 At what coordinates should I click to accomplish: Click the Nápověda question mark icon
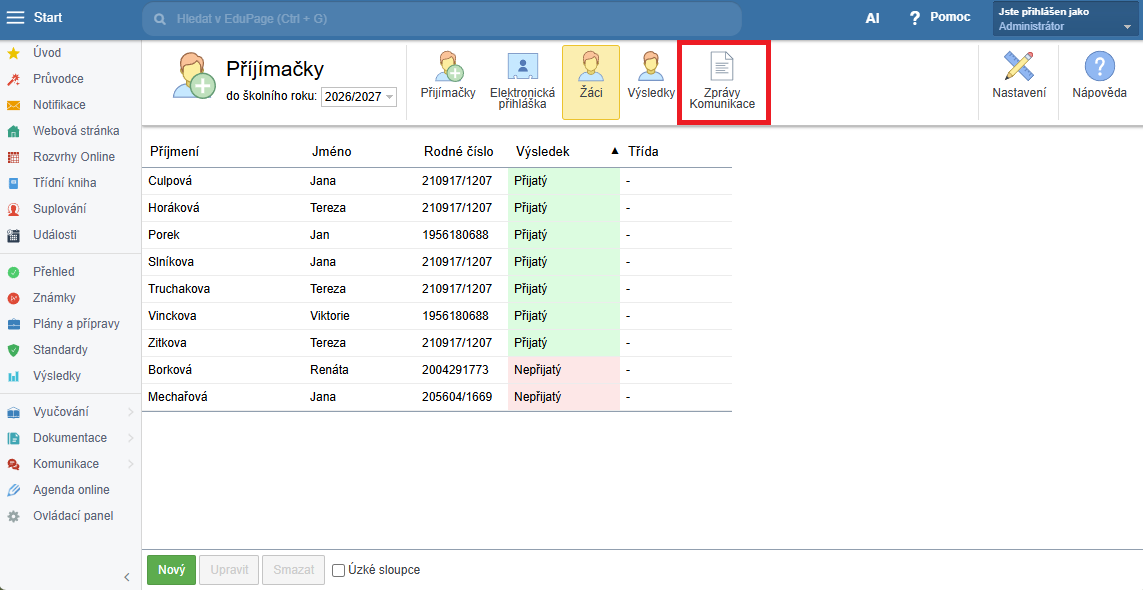tap(1099, 78)
